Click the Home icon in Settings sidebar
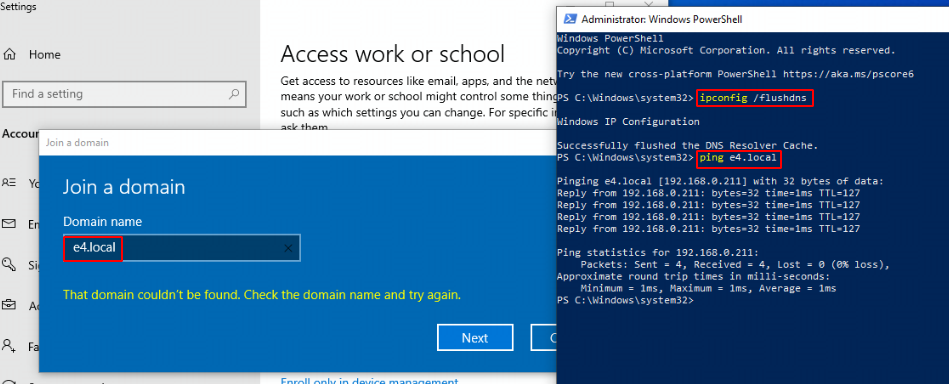This screenshot has height=384, width=949. 9,55
